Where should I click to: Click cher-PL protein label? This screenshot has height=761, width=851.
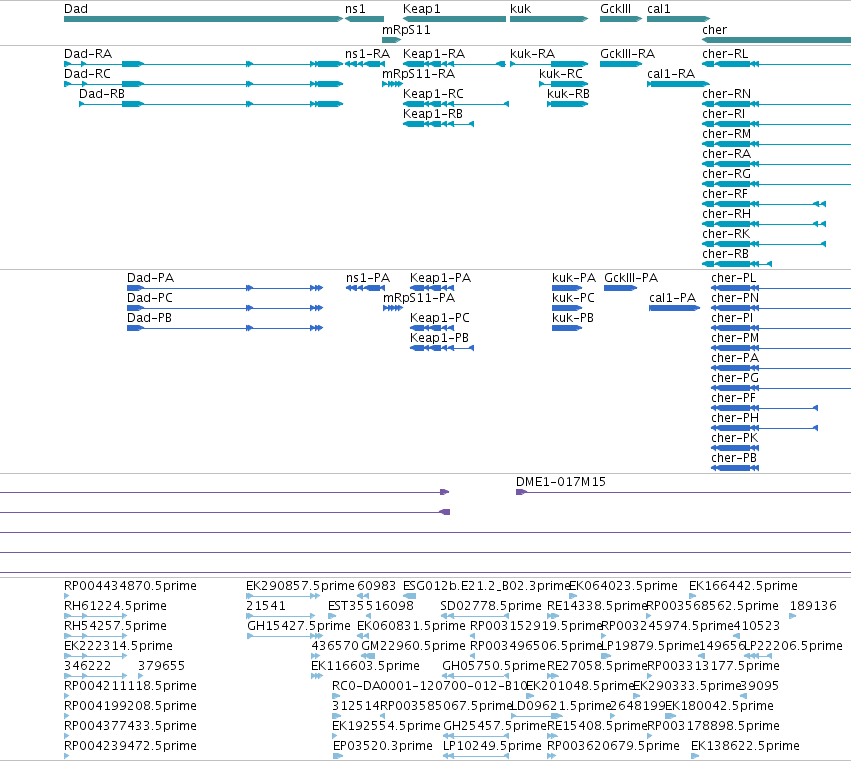[734, 278]
